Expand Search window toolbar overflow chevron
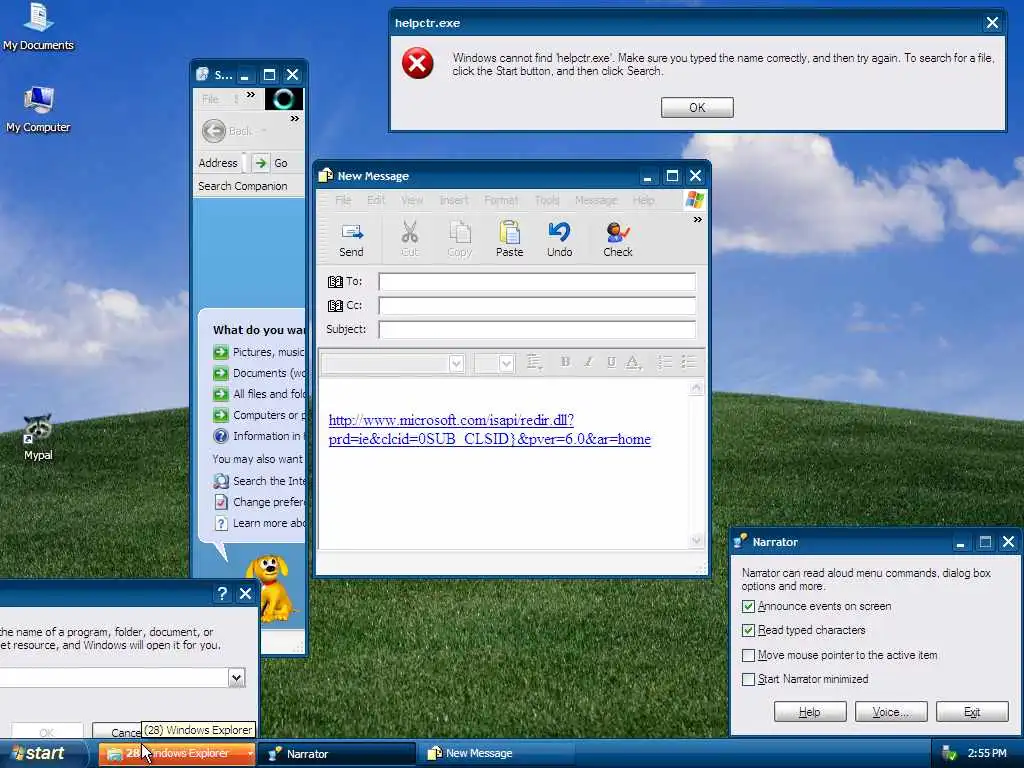The image size is (1024, 768). point(295,119)
